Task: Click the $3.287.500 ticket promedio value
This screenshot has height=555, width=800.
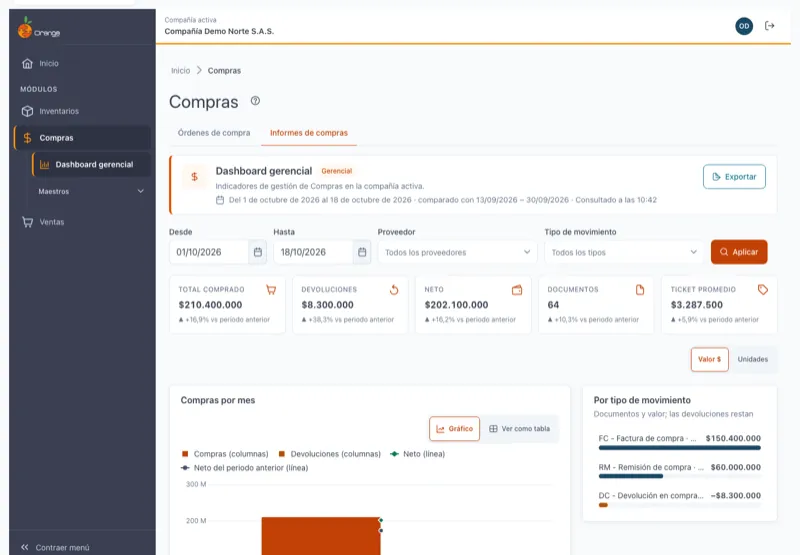Action: coord(696,305)
